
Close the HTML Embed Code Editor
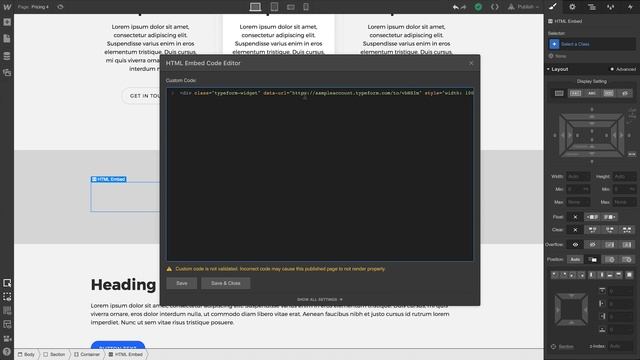pos(471,63)
